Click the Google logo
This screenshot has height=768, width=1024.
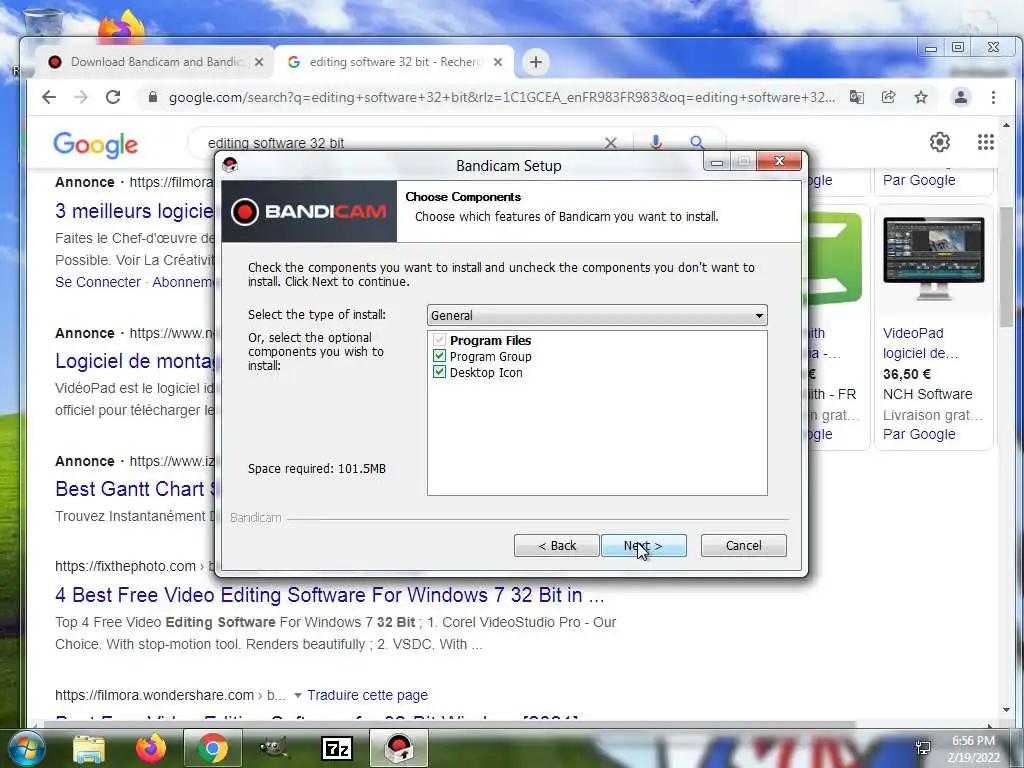tap(95, 144)
